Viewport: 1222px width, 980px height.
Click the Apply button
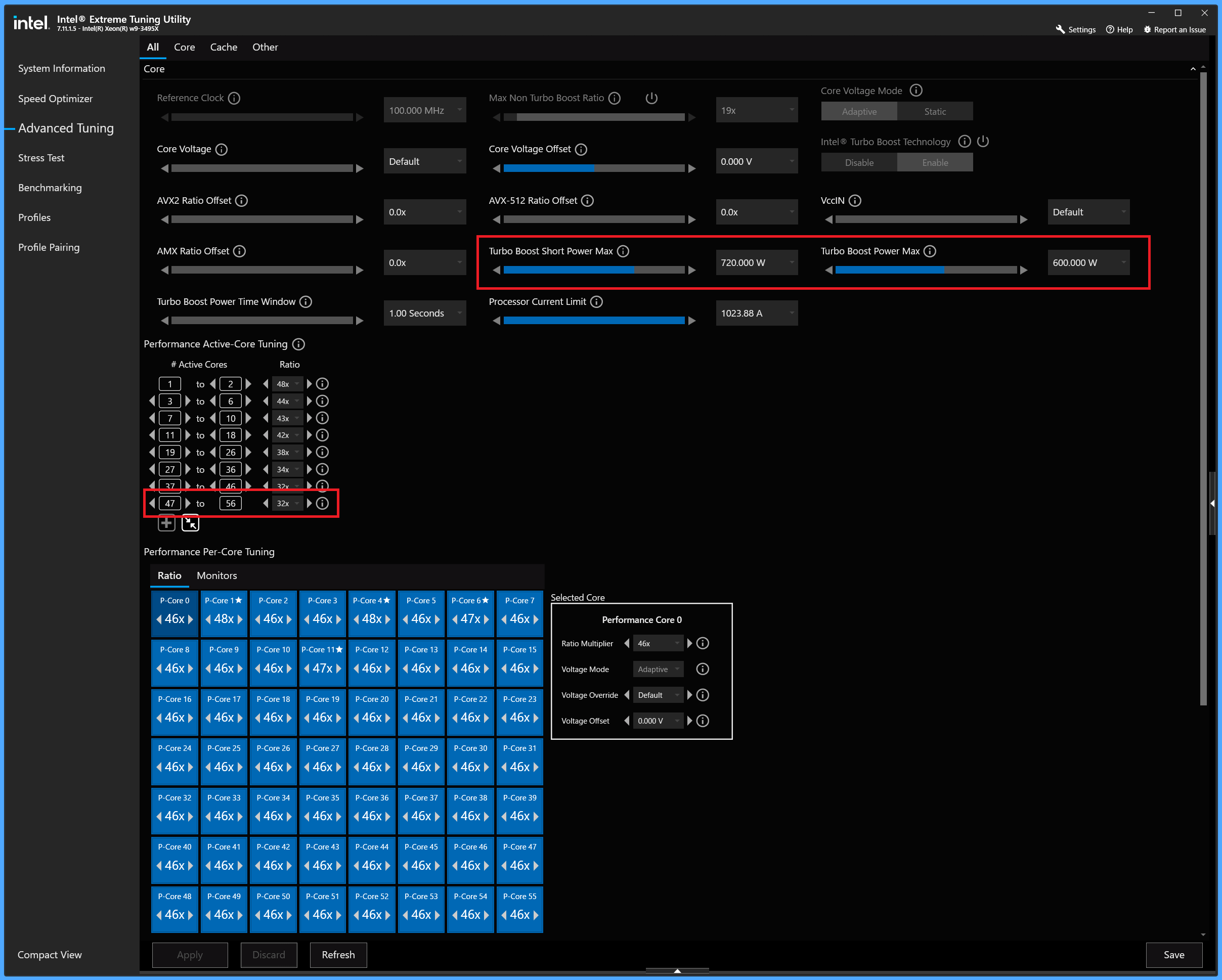point(190,955)
